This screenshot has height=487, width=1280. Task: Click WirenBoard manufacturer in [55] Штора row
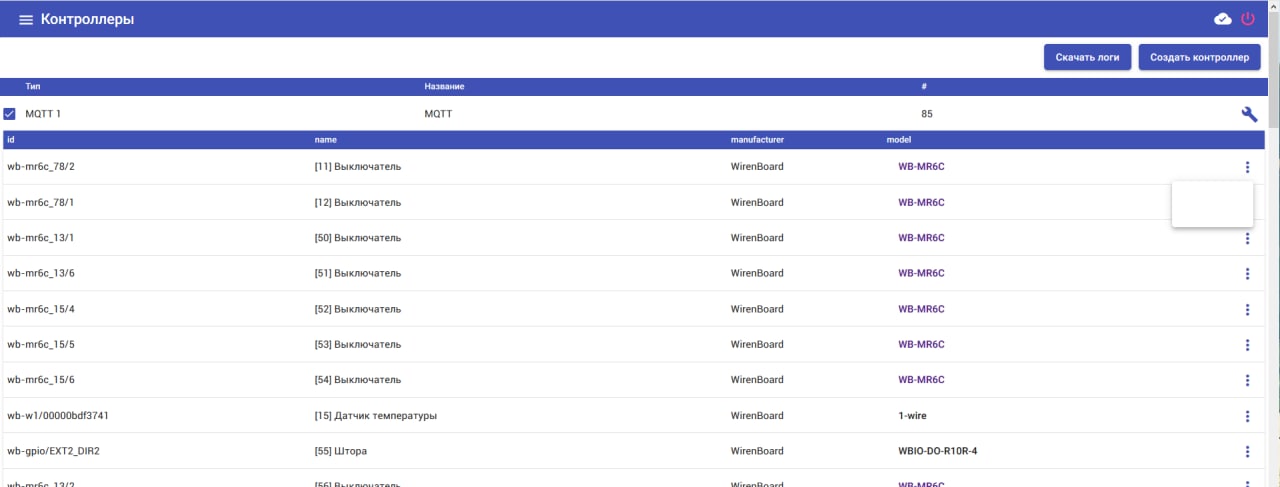coord(757,451)
